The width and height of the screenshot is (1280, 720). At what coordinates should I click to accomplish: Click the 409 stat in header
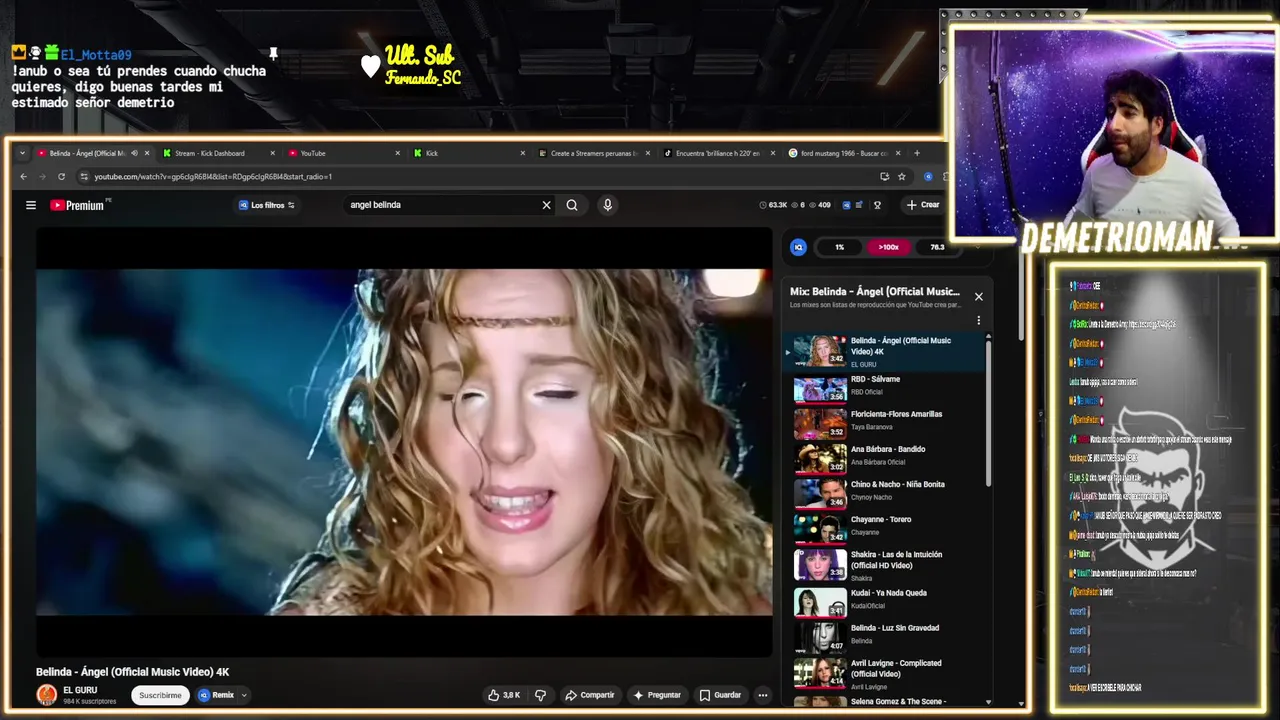pyautogui.click(x=819, y=205)
